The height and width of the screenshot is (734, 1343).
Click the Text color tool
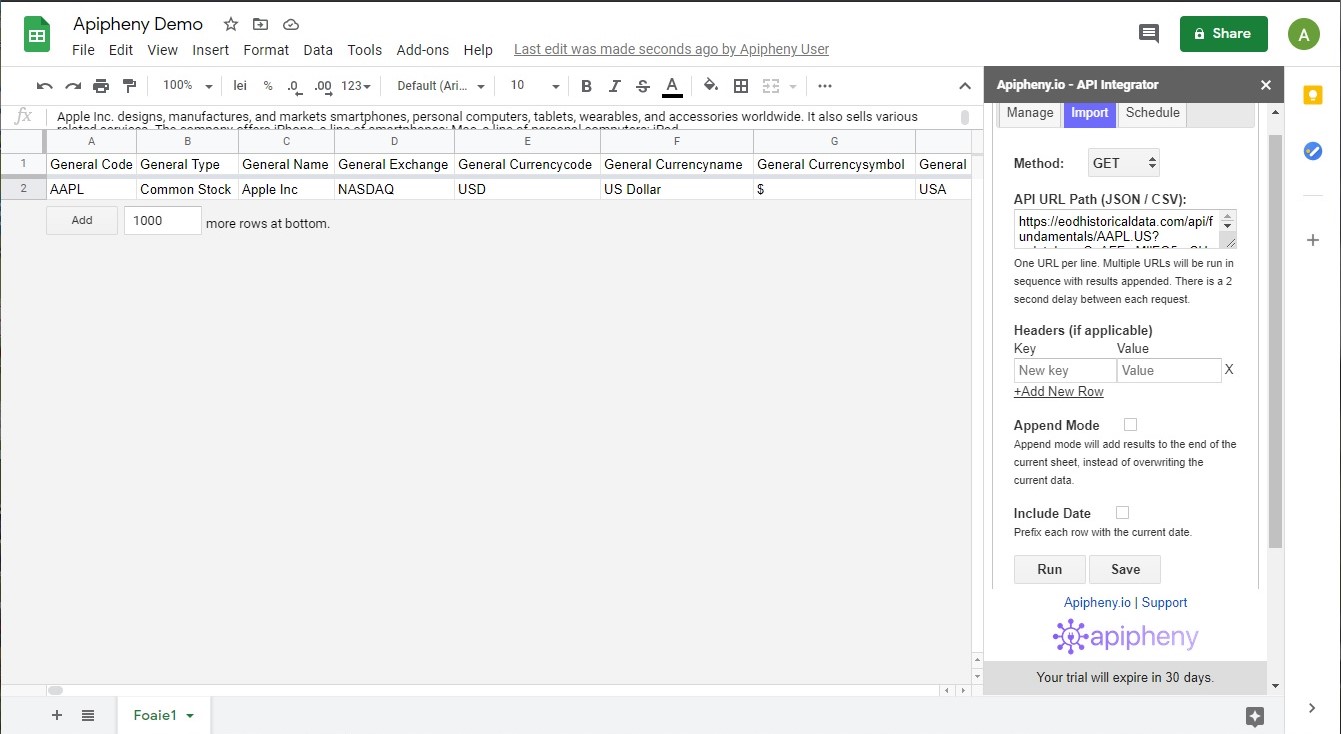click(671, 86)
